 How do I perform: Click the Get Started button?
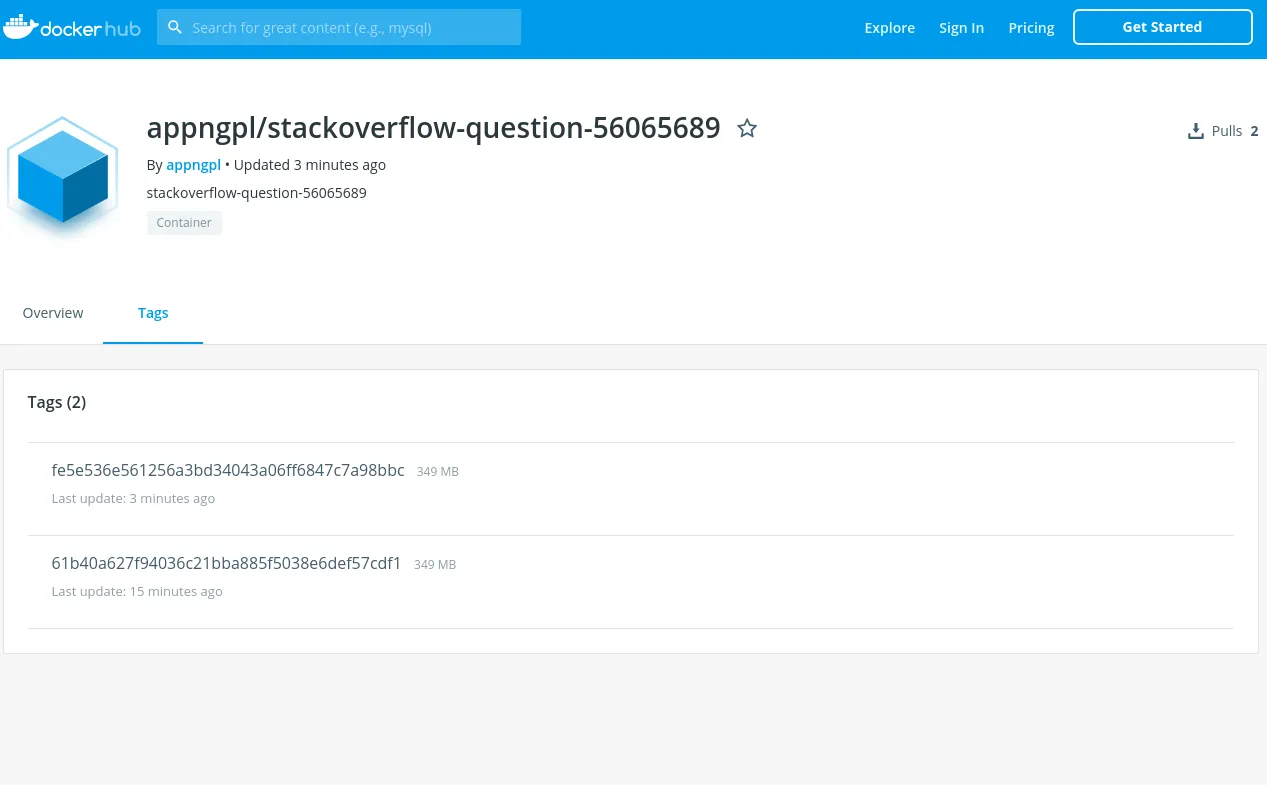1162,27
